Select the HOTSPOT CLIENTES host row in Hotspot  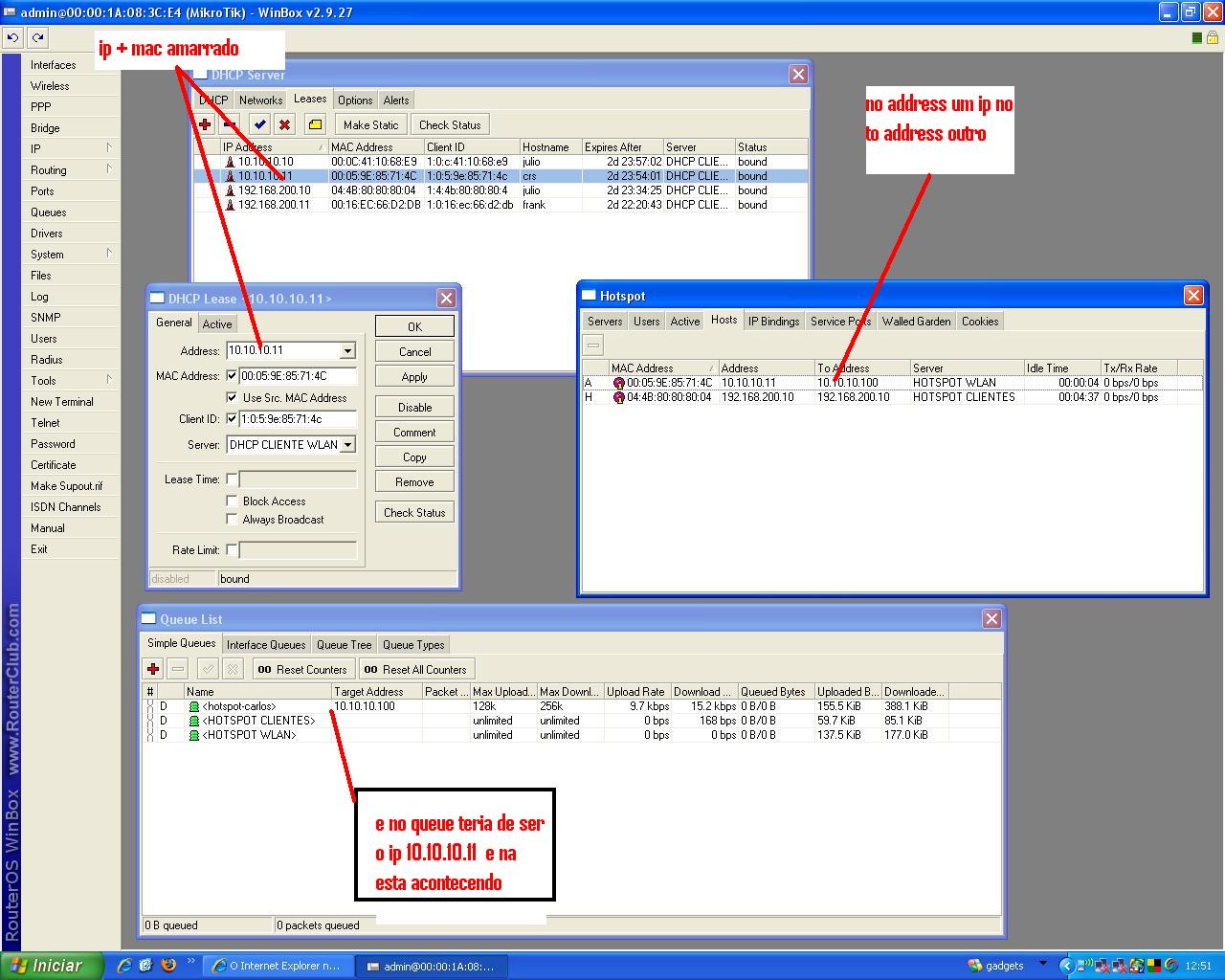(892, 397)
